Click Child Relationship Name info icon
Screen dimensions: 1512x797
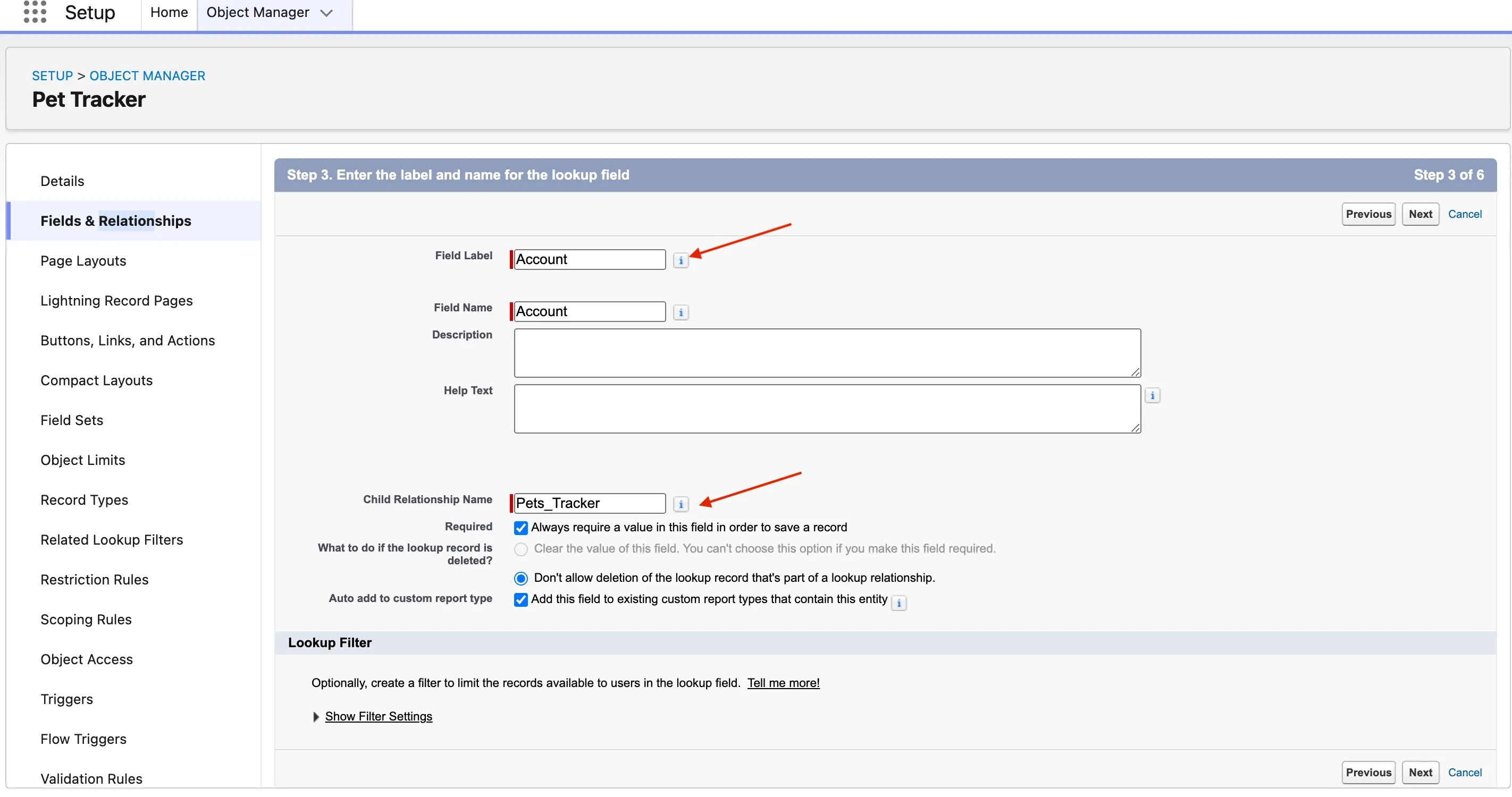(x=681, y=504)
